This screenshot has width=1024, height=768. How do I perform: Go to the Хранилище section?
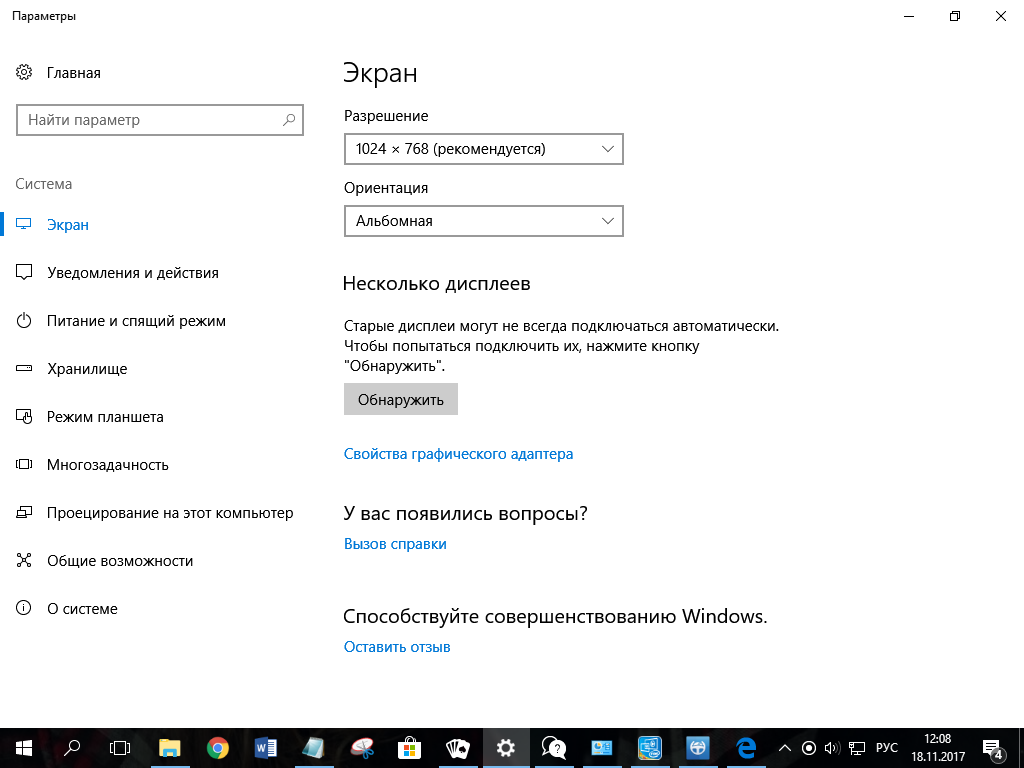[87, 369]
